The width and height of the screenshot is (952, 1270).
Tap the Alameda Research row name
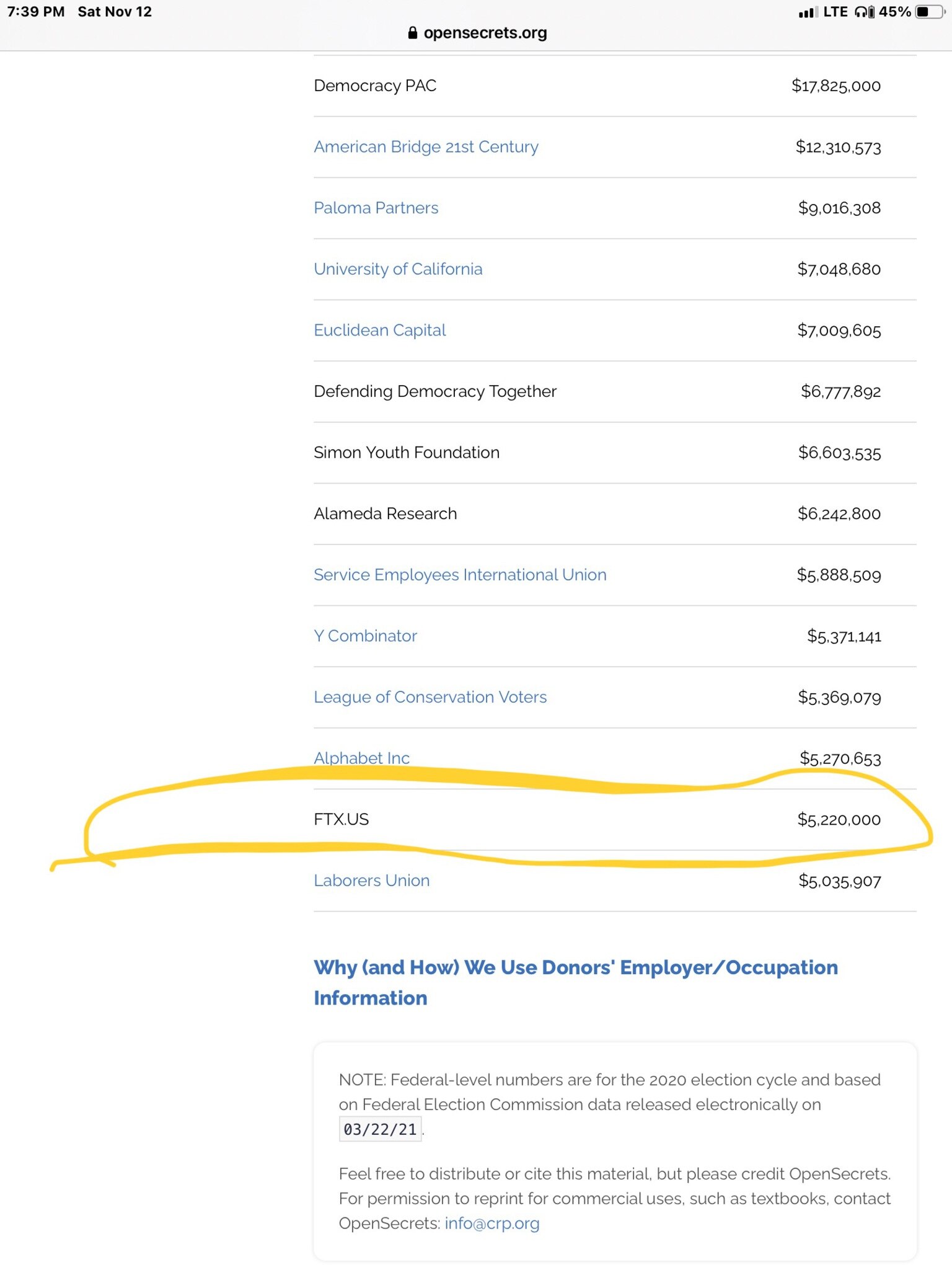385,513
